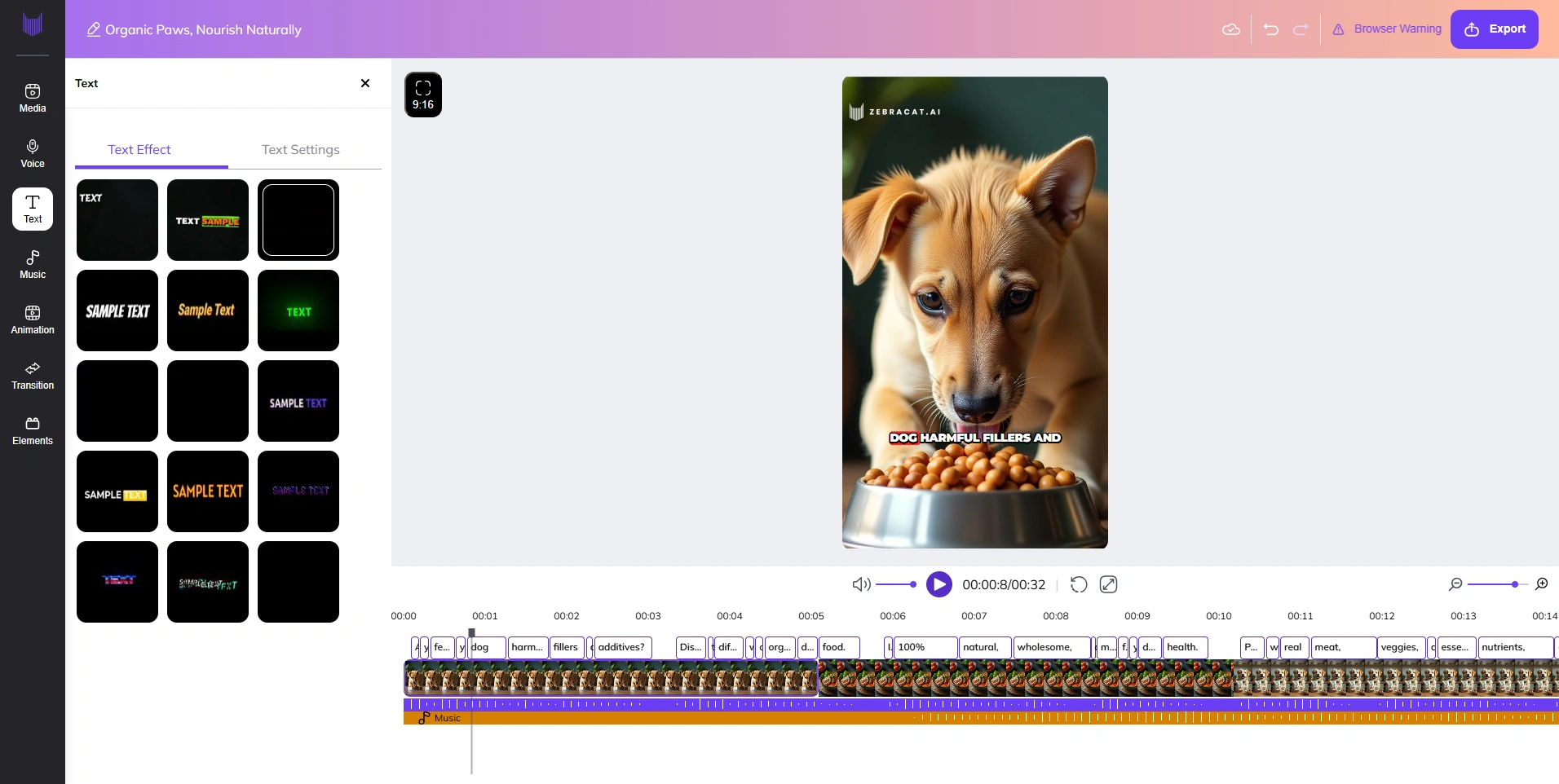
Task: Export the video
Action: [x=1495, y=29]
